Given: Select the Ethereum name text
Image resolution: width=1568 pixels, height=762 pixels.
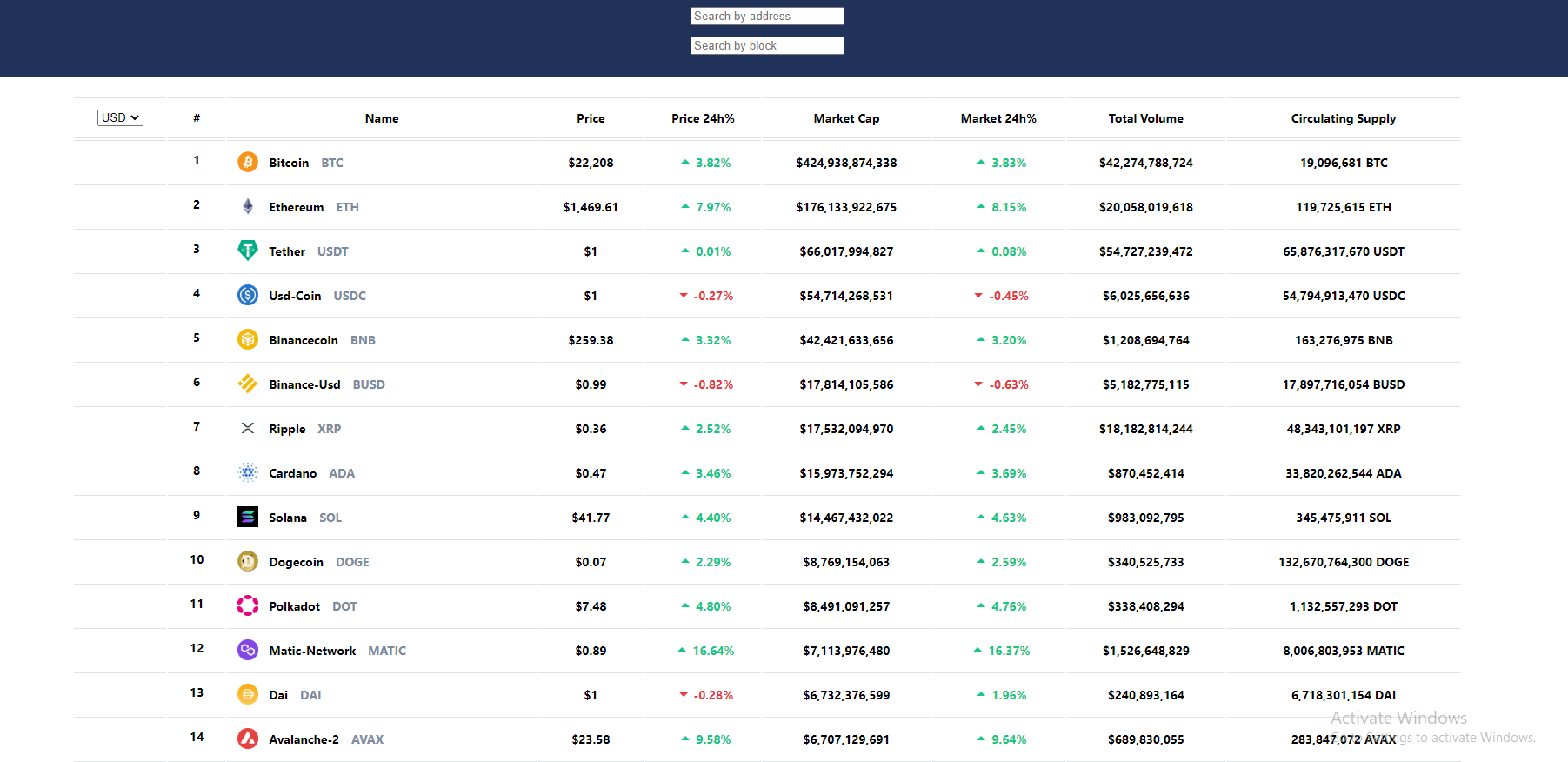Looking at the screenshot, I should tap(297, 207).
